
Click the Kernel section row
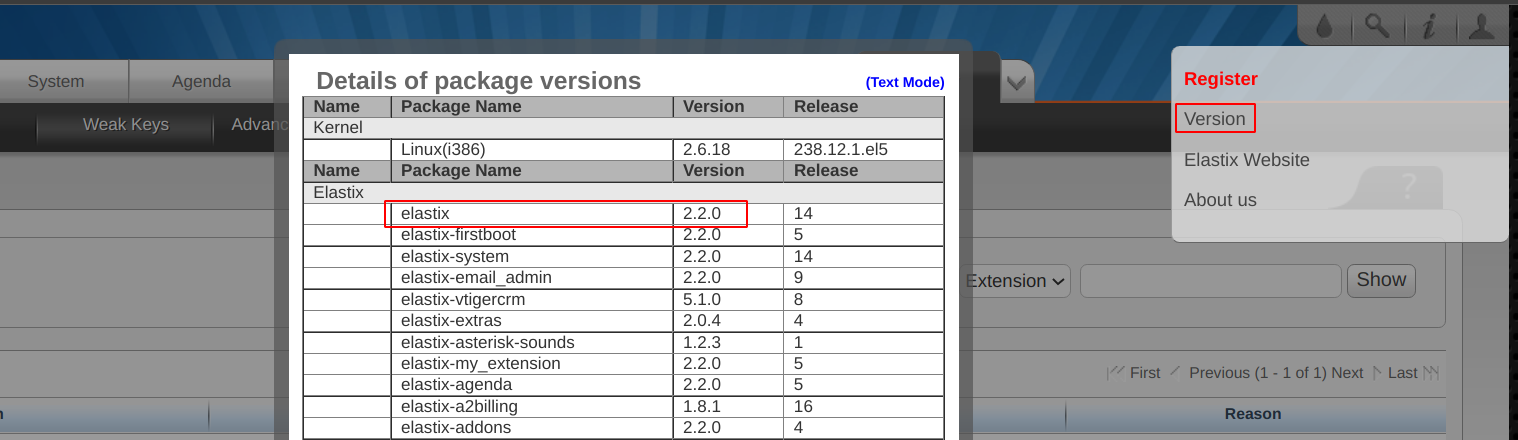pos(624,128)
